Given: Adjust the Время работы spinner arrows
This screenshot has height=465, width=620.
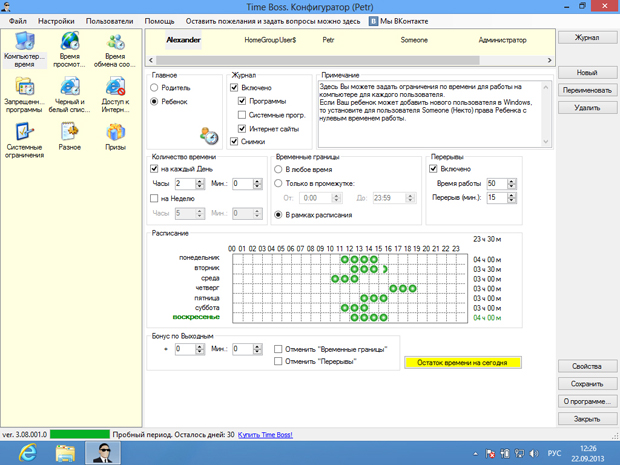Looking at the screenshot, I should click(518, 184).
